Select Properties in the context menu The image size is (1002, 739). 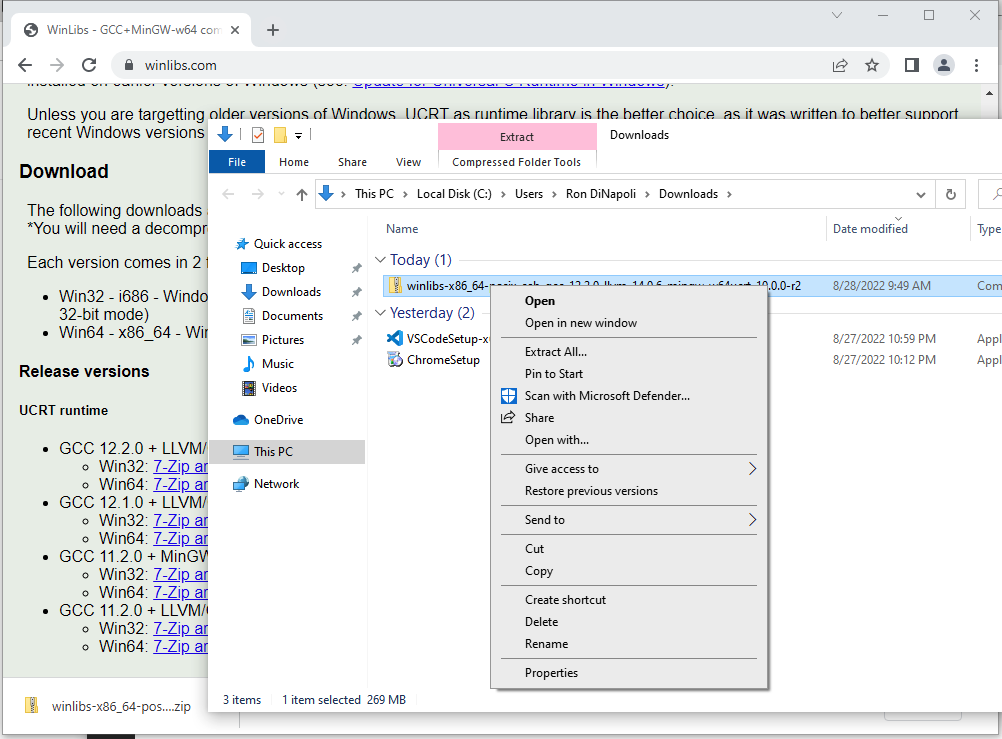tap(551, 673)
